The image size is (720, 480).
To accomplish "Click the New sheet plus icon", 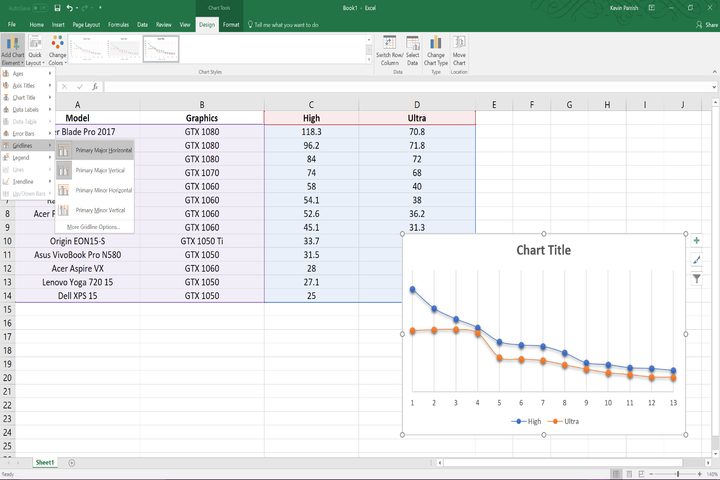I will 72,463.
